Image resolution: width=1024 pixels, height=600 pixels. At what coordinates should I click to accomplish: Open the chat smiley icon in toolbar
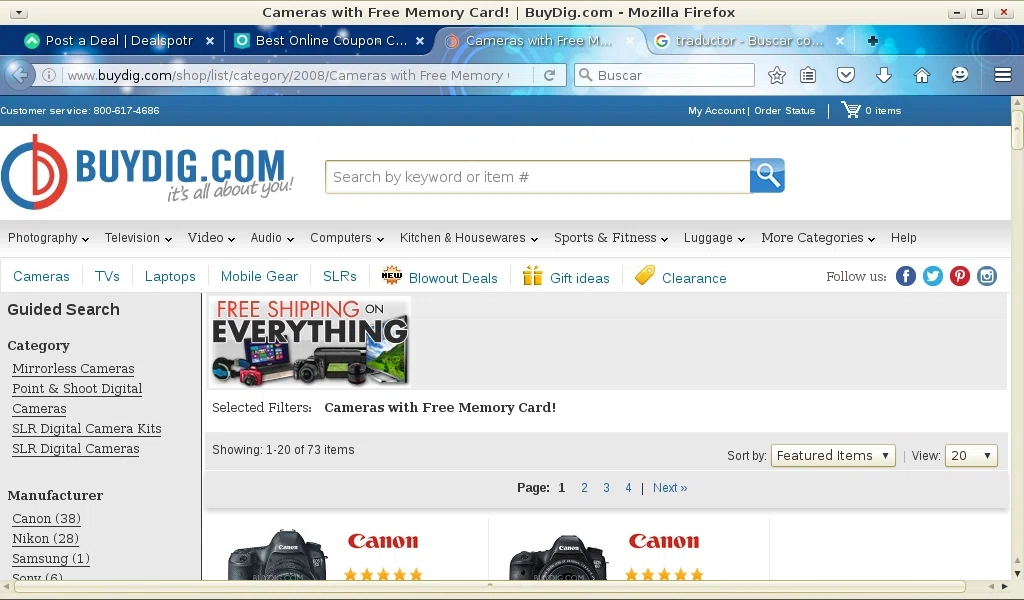tap(959, 75)
